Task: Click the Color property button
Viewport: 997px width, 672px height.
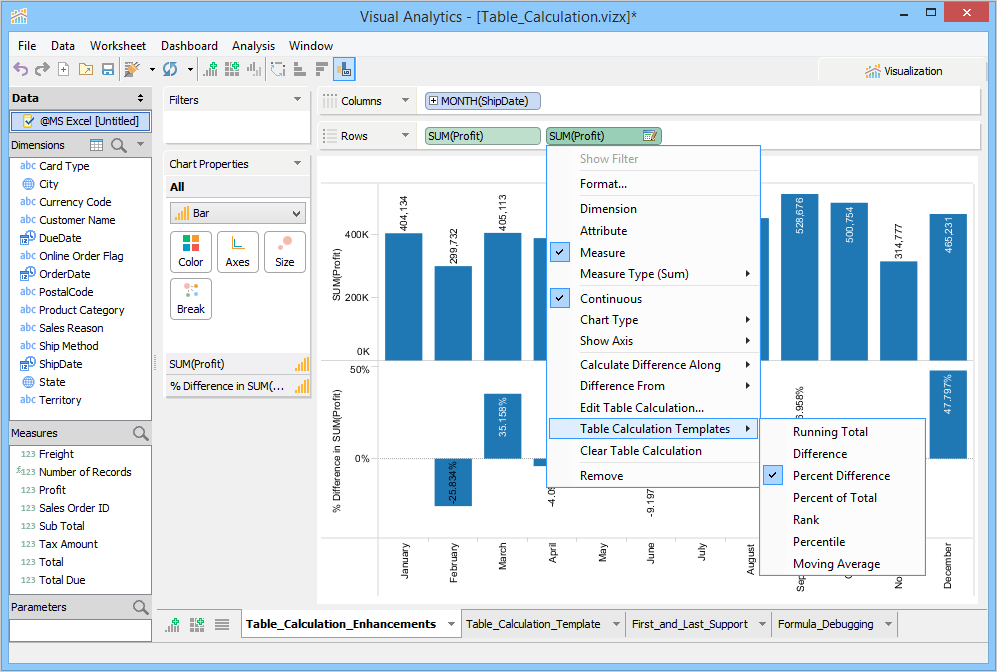Action: click(191, 252)
